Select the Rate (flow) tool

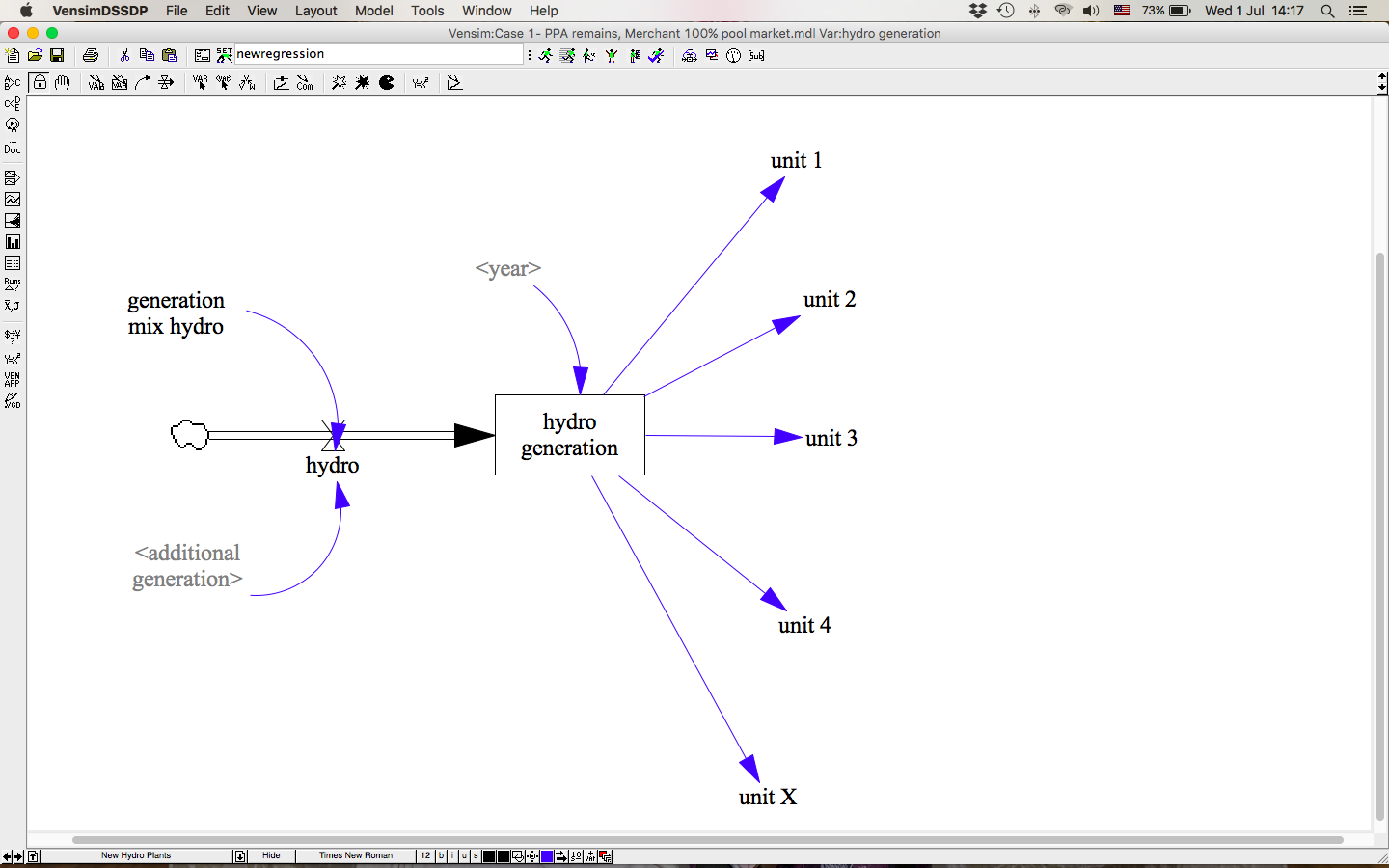tap(166, 82)
